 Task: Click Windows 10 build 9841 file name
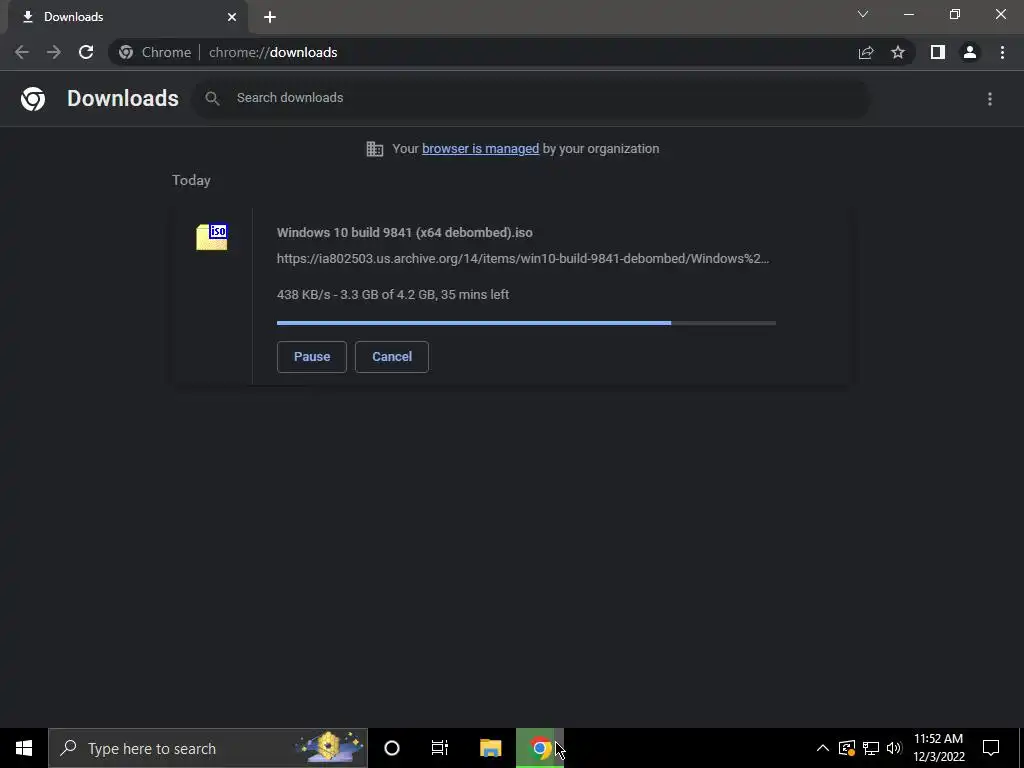[x=405, y=232]
